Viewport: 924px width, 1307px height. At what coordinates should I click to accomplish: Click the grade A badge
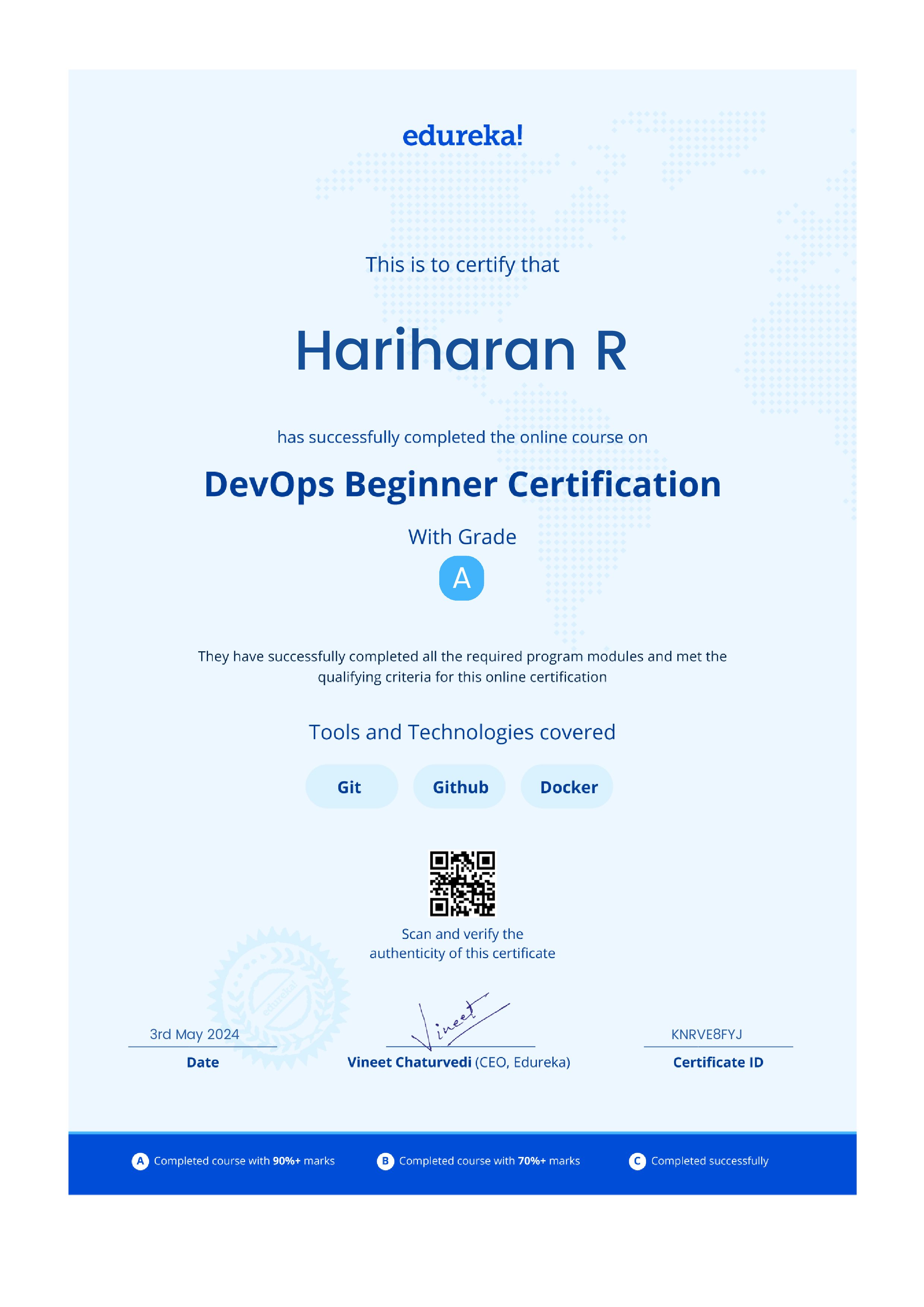(x=462, y=578)
